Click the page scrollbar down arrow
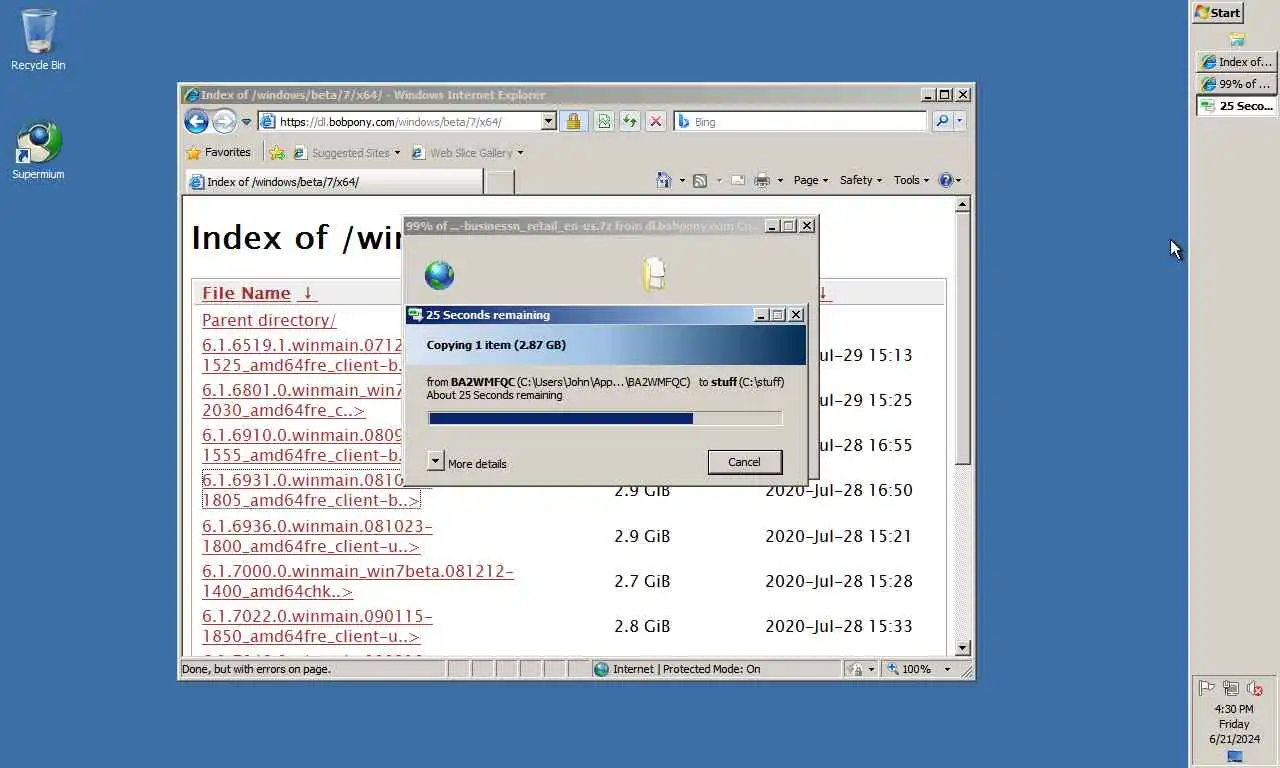 (962, 648)
